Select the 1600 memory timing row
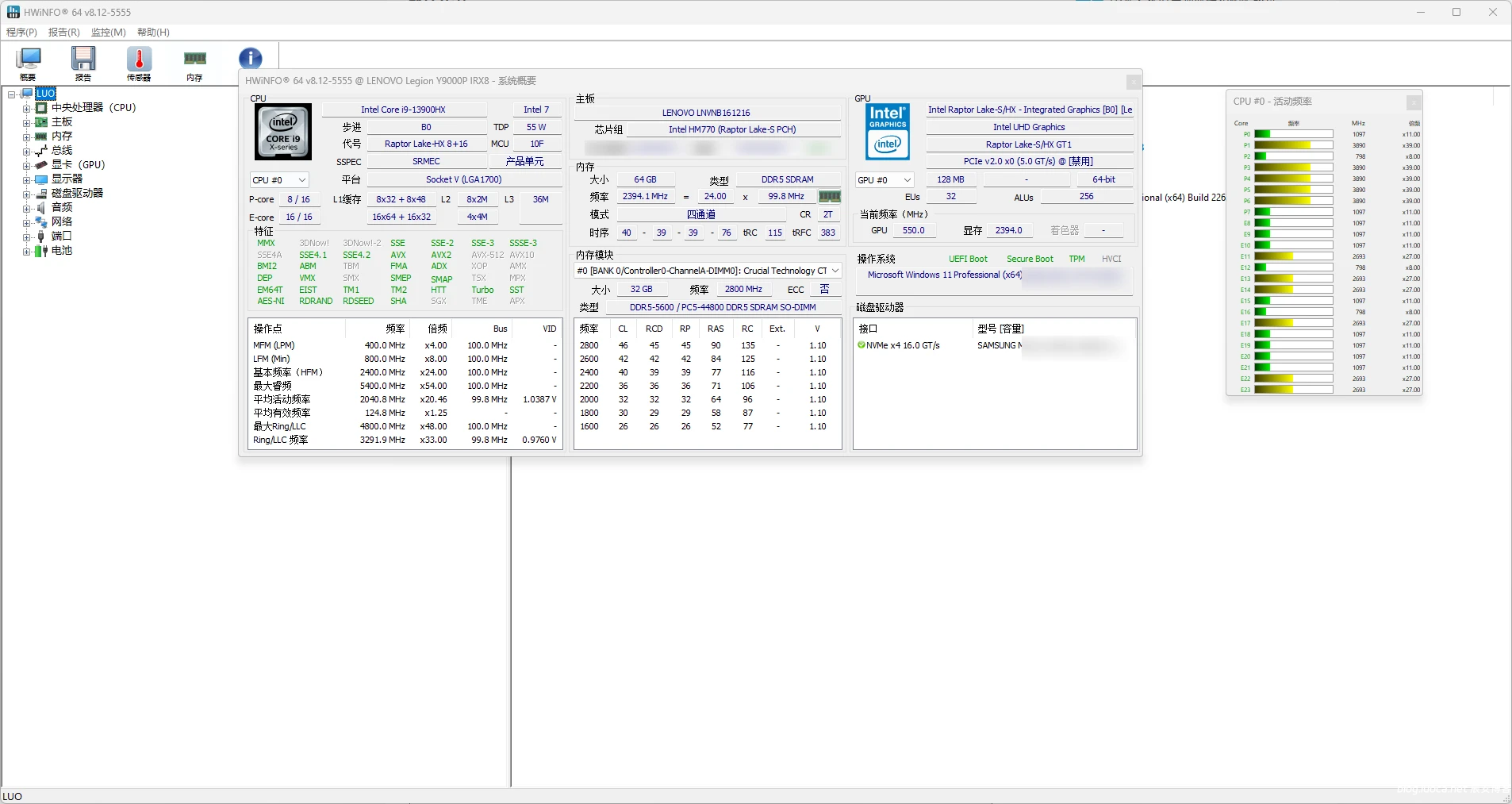1512x804 pixels. [x=708, y=426]
